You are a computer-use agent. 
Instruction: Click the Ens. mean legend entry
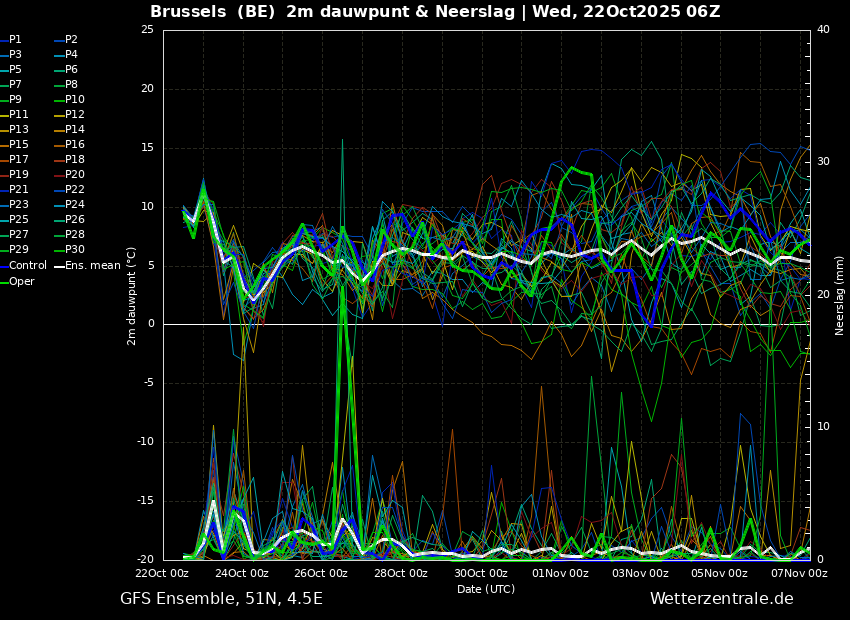click(95, 266)
